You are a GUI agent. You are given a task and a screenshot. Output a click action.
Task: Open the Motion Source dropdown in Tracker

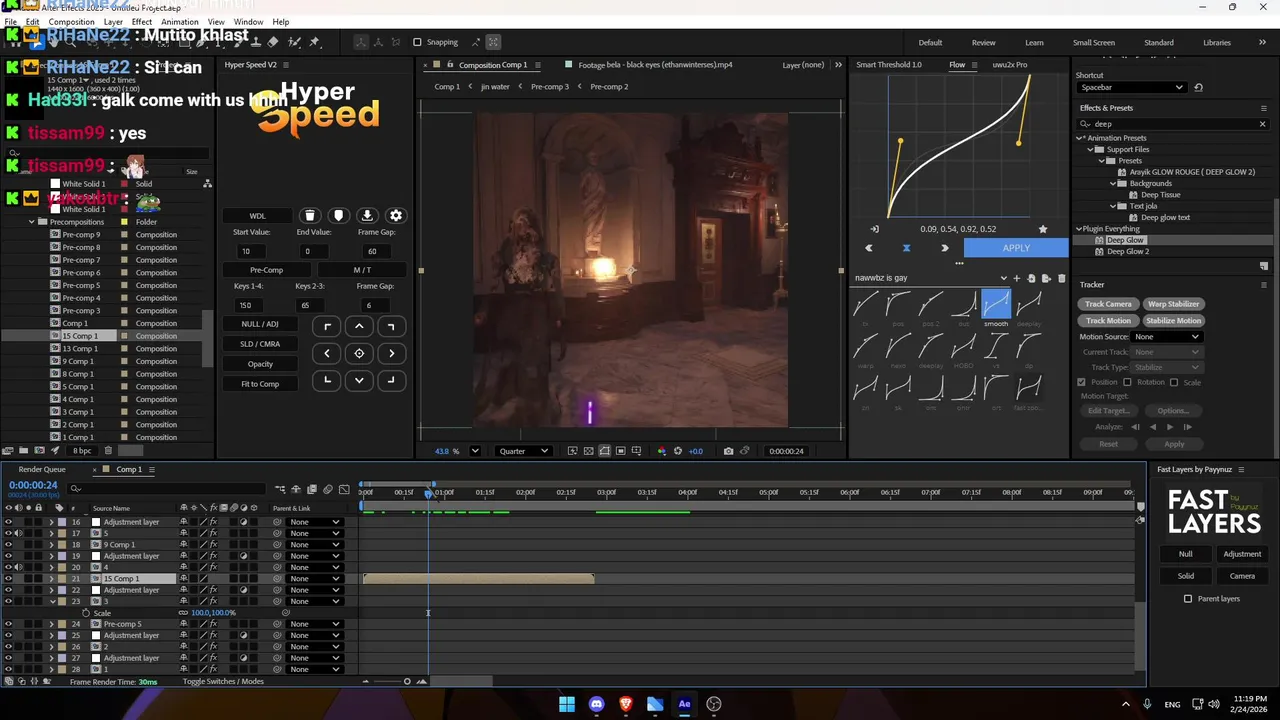point(1166,337)
